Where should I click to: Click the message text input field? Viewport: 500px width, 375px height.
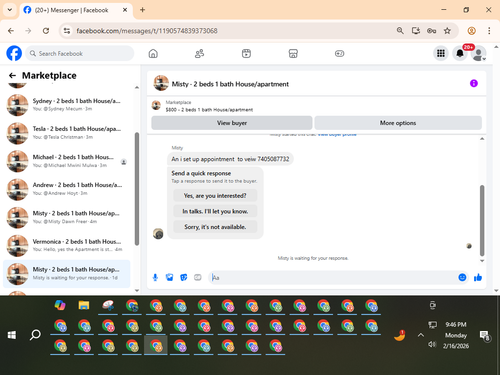333,277
